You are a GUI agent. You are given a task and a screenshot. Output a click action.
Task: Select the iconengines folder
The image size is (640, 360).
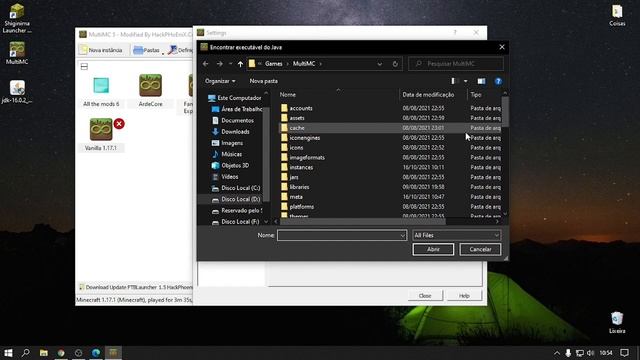point(390,138)
